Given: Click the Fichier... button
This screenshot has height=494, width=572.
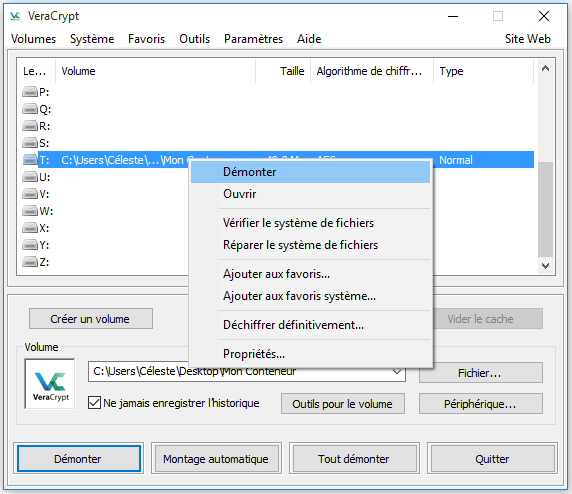Looking at the screenshot, I should coord(480,373).
